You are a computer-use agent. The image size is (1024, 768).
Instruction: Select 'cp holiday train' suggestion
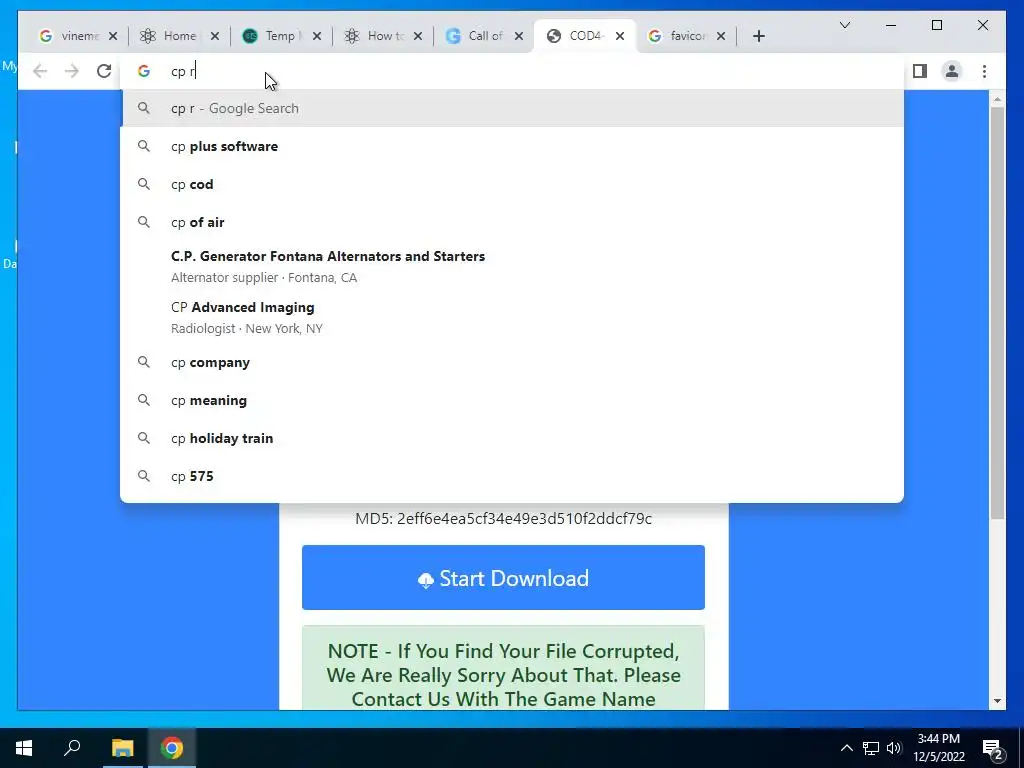pyautogui.click(x=513, y=438)
